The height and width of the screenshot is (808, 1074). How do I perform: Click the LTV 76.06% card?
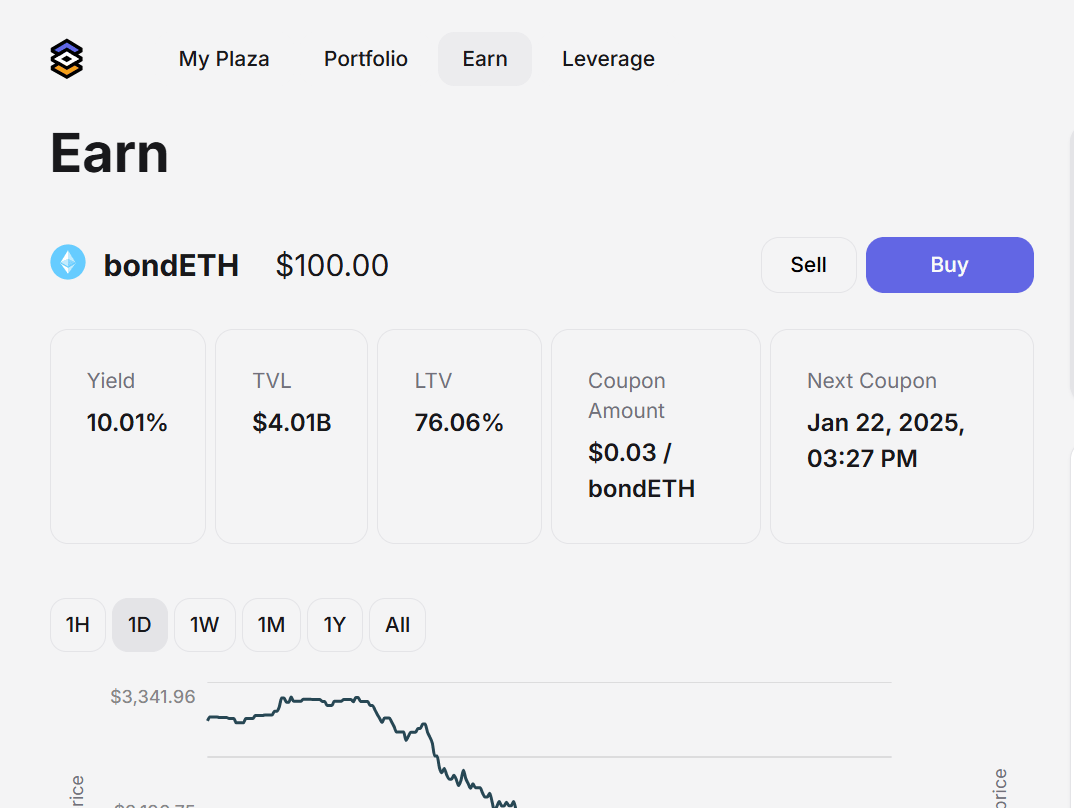[x=459, y=436]
